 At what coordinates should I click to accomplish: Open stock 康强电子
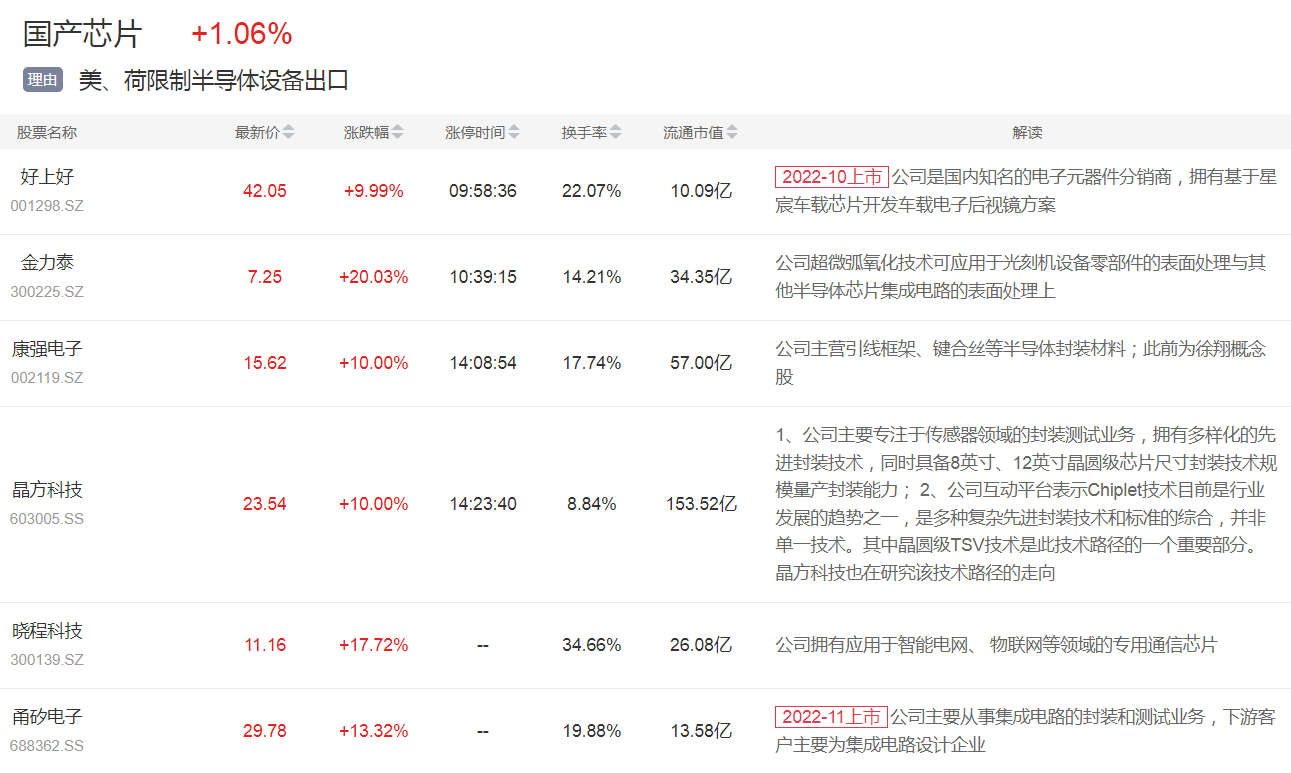47,349
